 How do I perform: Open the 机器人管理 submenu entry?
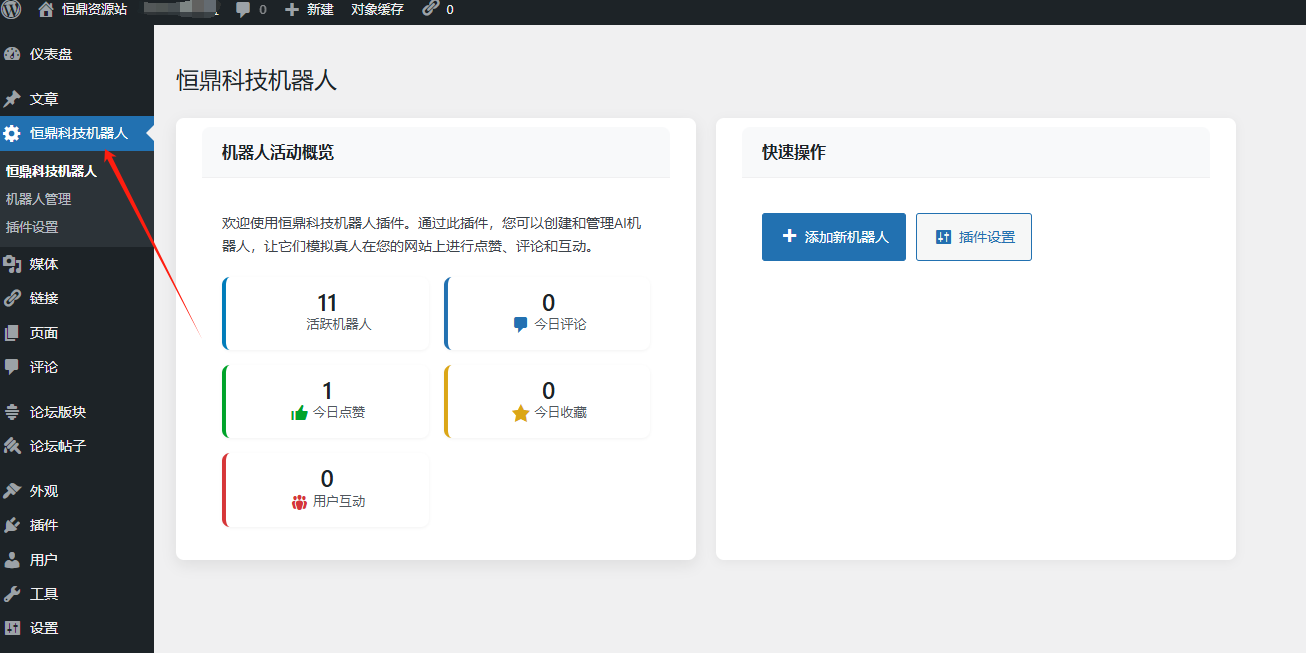coord(39,199)
